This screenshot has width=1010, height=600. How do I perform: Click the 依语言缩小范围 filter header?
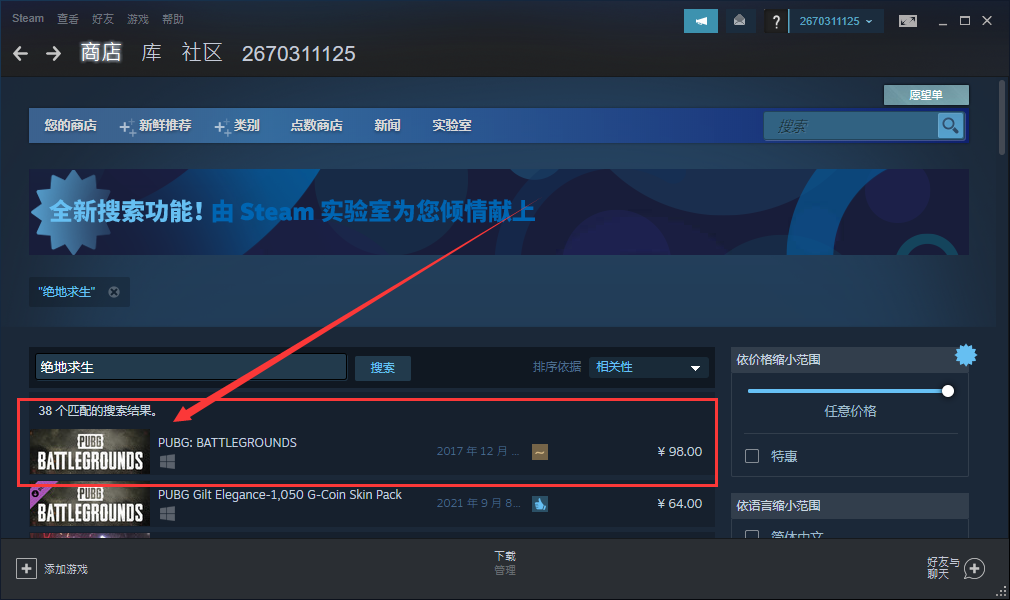point(850,506)
